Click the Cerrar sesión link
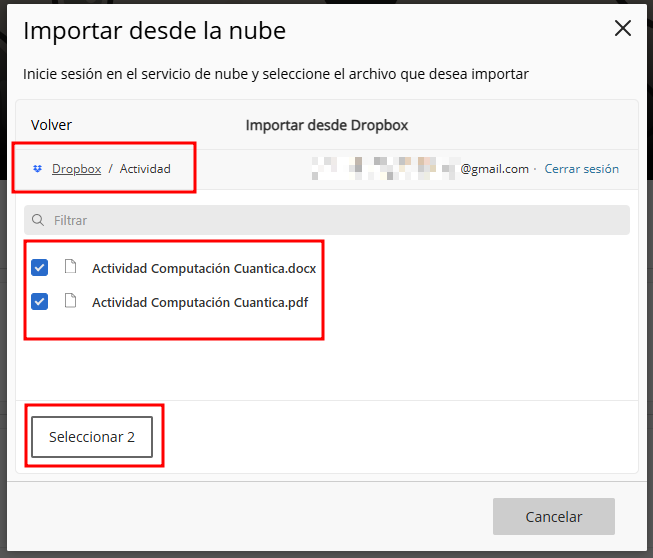Screen dimensions: 653x558 (x=581, y=169)
